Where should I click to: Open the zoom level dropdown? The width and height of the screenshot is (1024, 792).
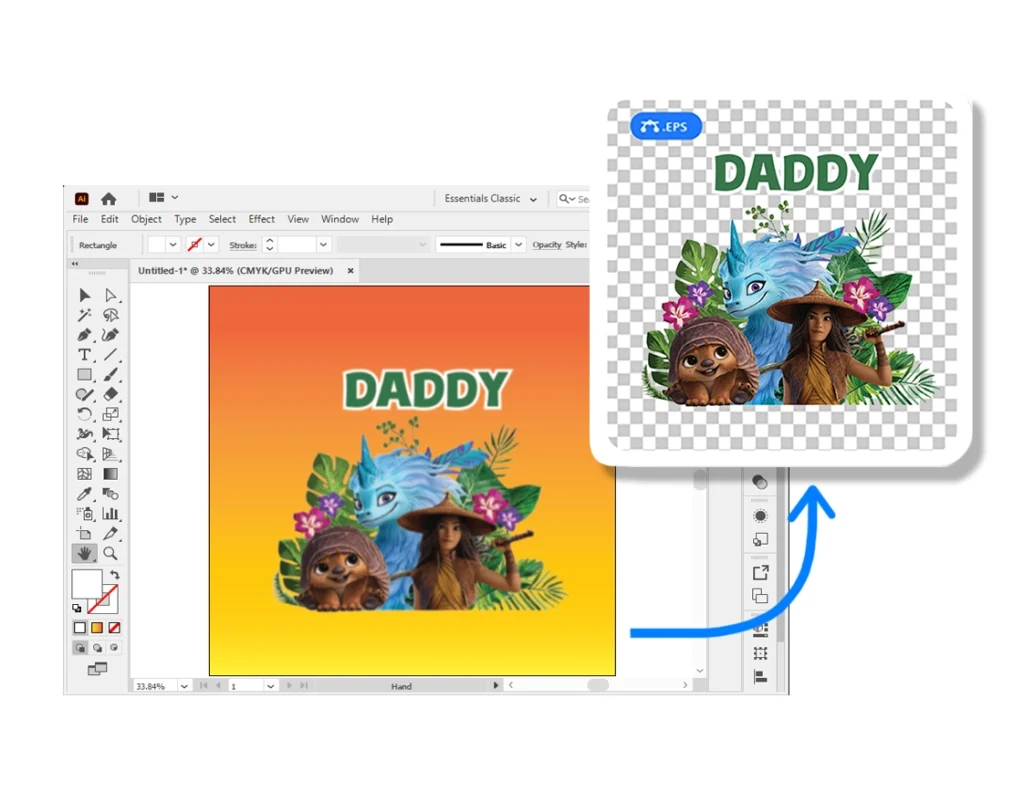[184, 686]
